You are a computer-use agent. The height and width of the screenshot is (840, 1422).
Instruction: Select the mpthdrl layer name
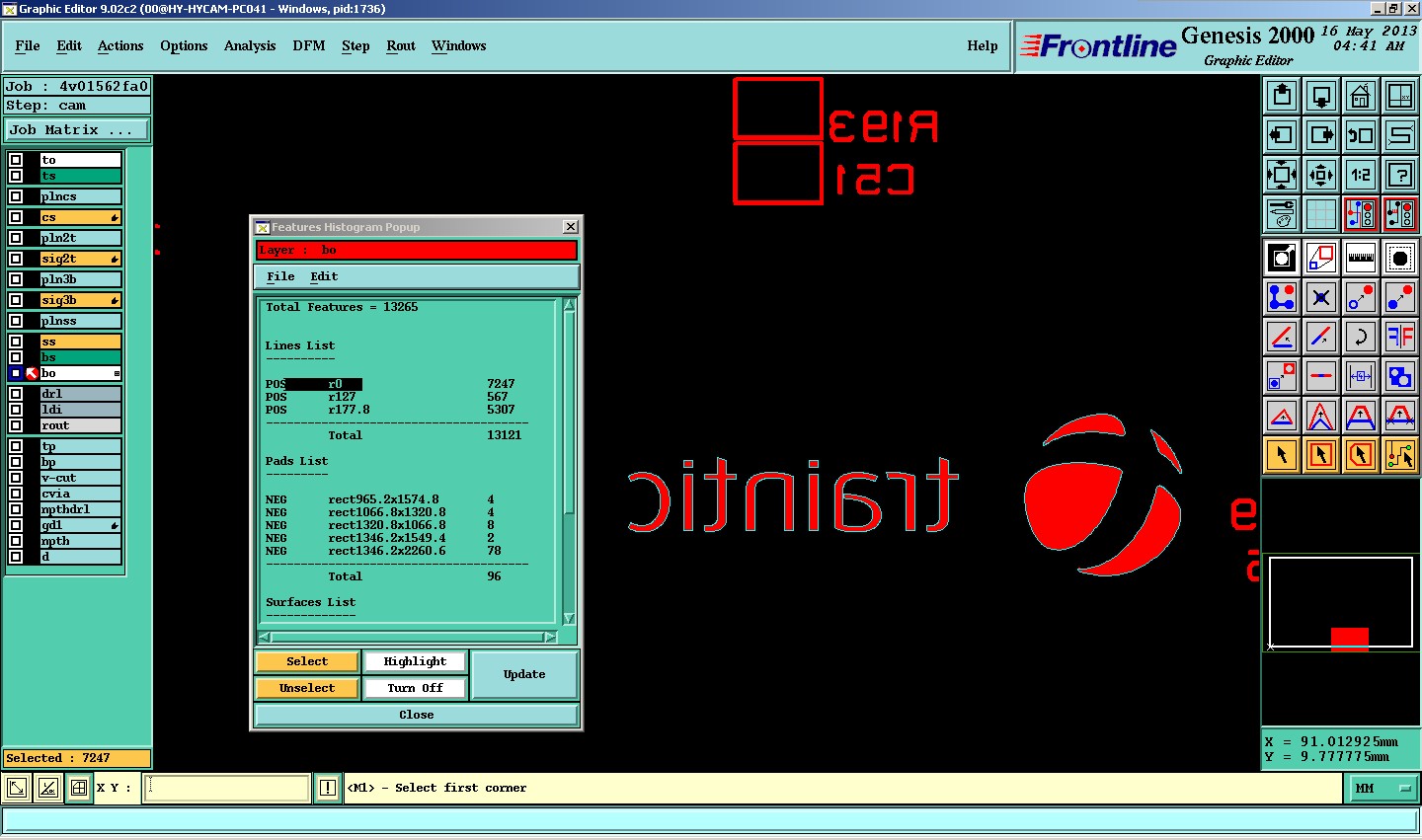point(80,509)
